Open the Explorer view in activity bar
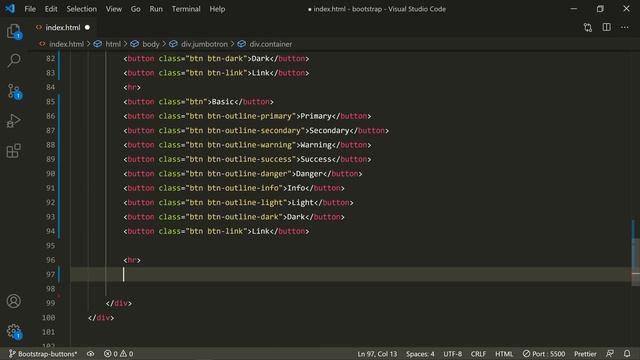This screenshot has width=640, height=360. pos(14,31)
